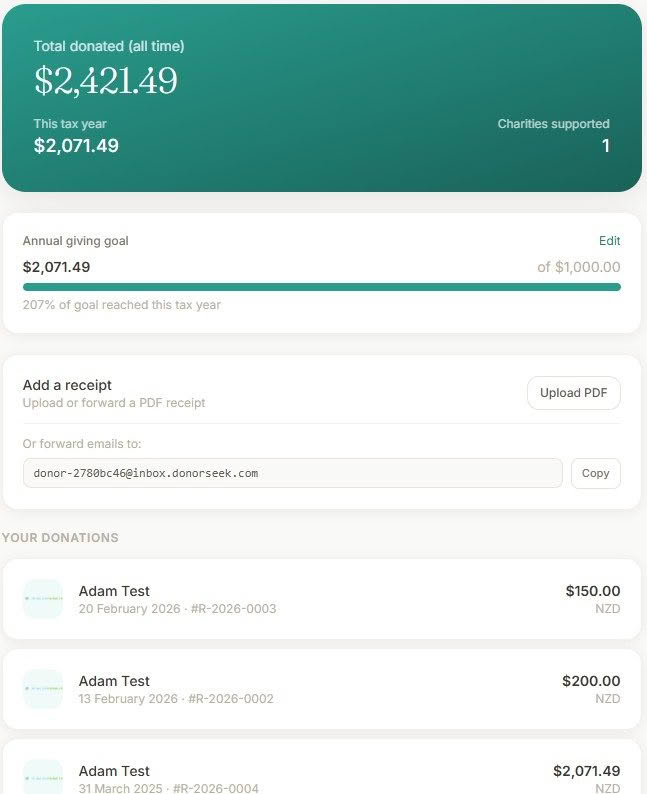Copy the forwarding email address

595,473
